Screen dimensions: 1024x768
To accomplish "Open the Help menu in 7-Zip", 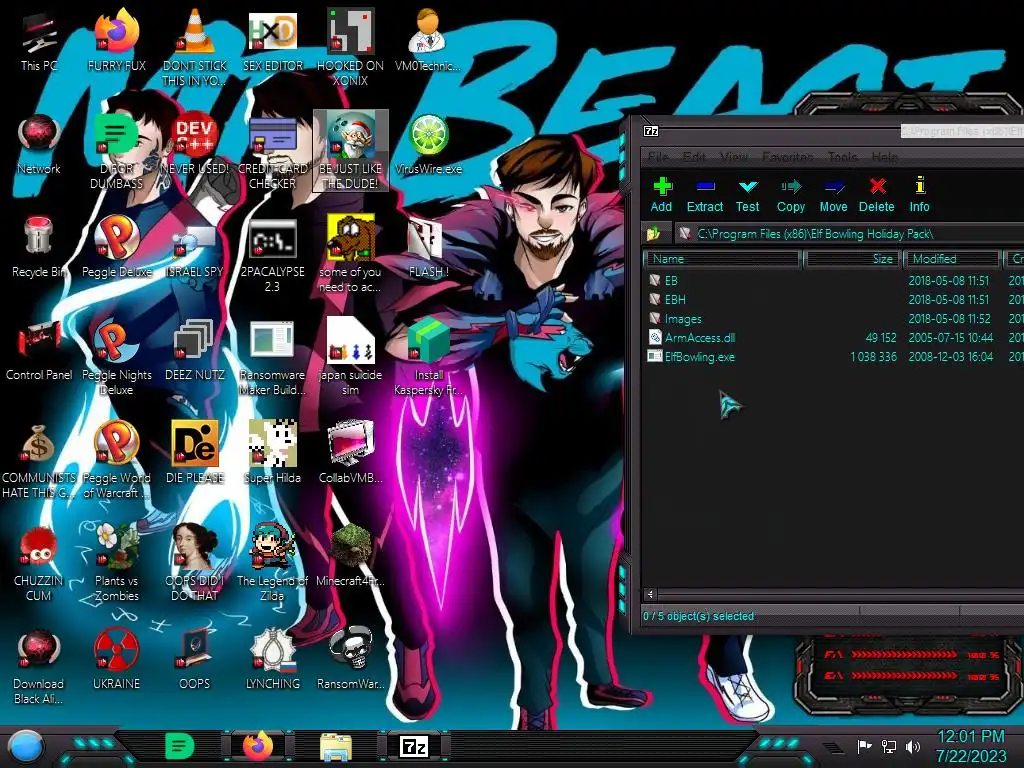I will 884,157.
